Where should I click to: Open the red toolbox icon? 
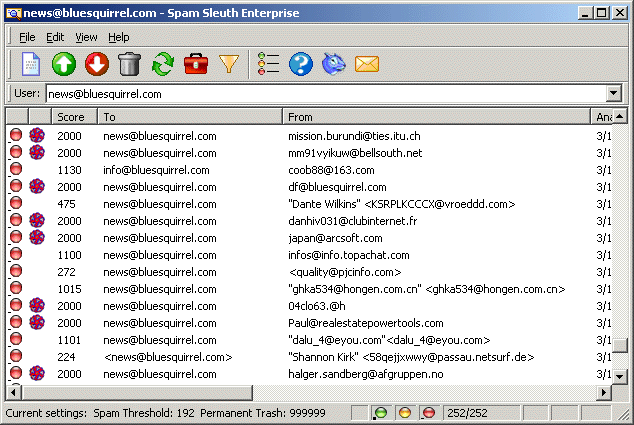pyautogui.click(x=196, y=65)
